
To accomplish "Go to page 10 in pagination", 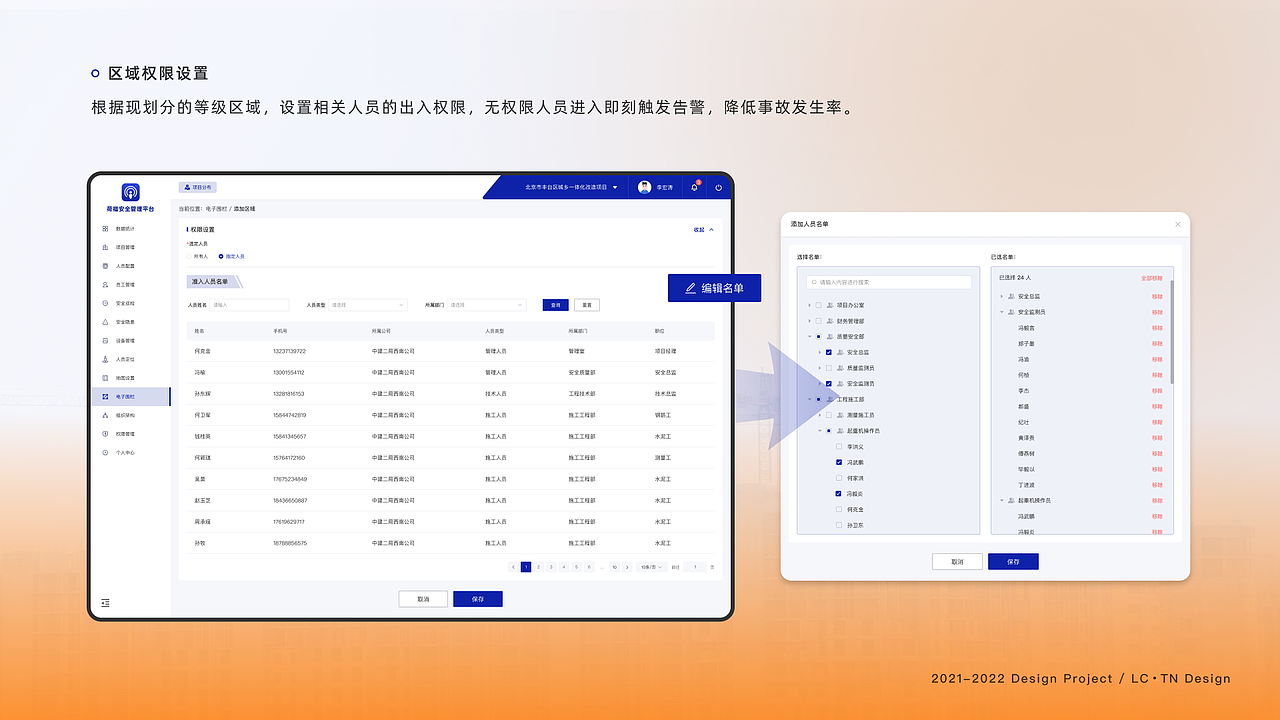I will (x=614, y=567).
